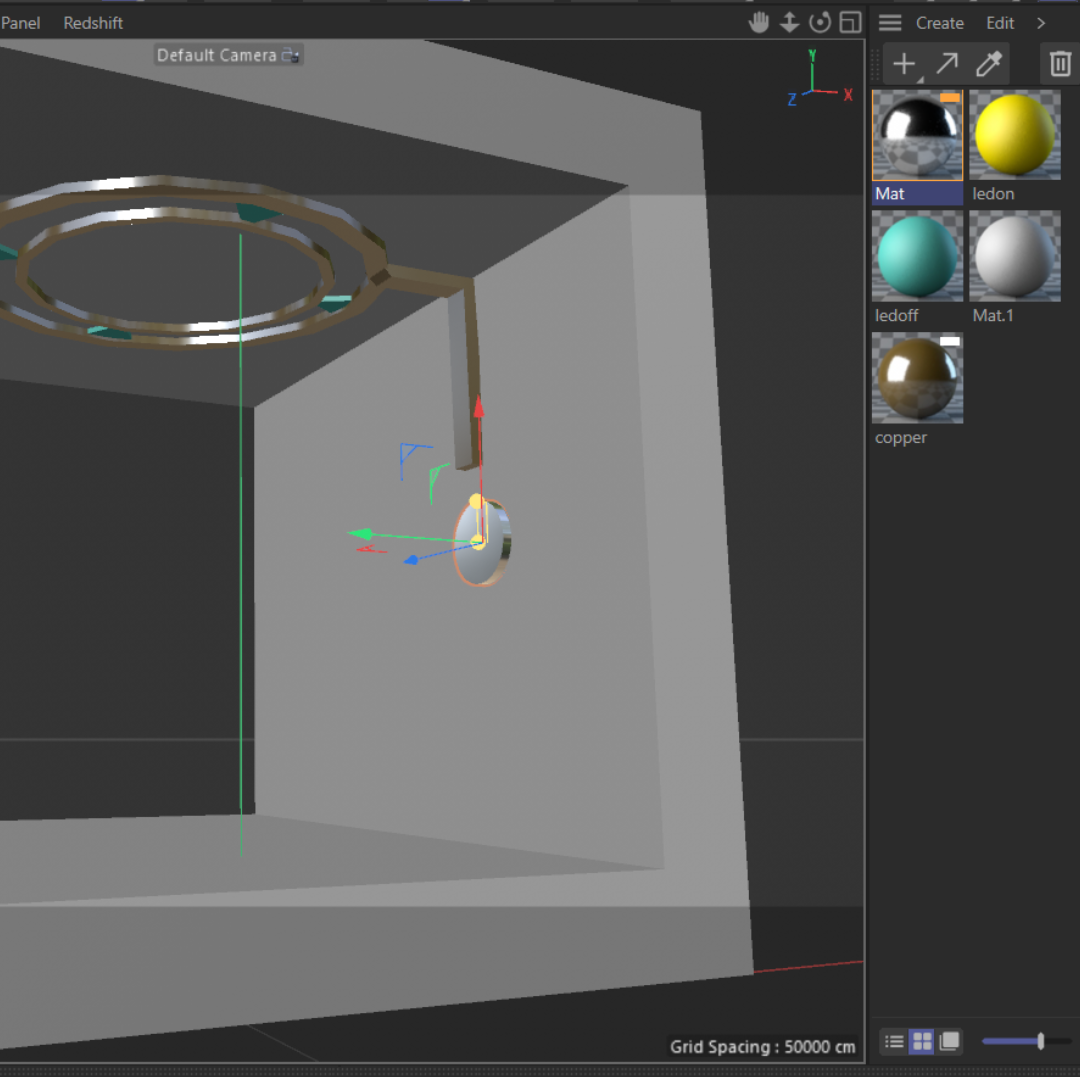Delete material using the trash icon
The height and width of the screenshot is (1080, 1080).
pos(1060,62)
